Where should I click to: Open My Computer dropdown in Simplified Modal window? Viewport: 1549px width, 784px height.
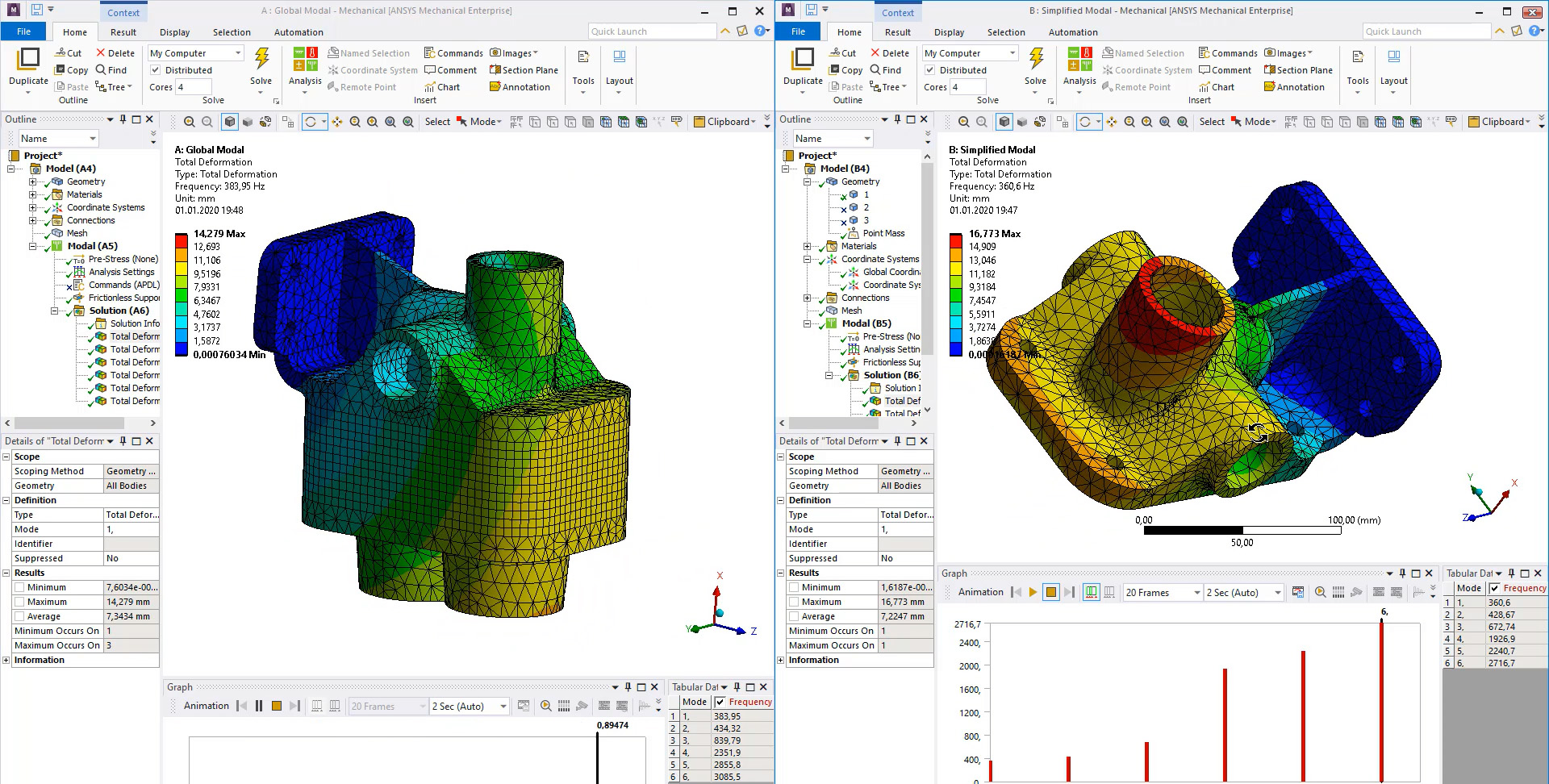971,53
